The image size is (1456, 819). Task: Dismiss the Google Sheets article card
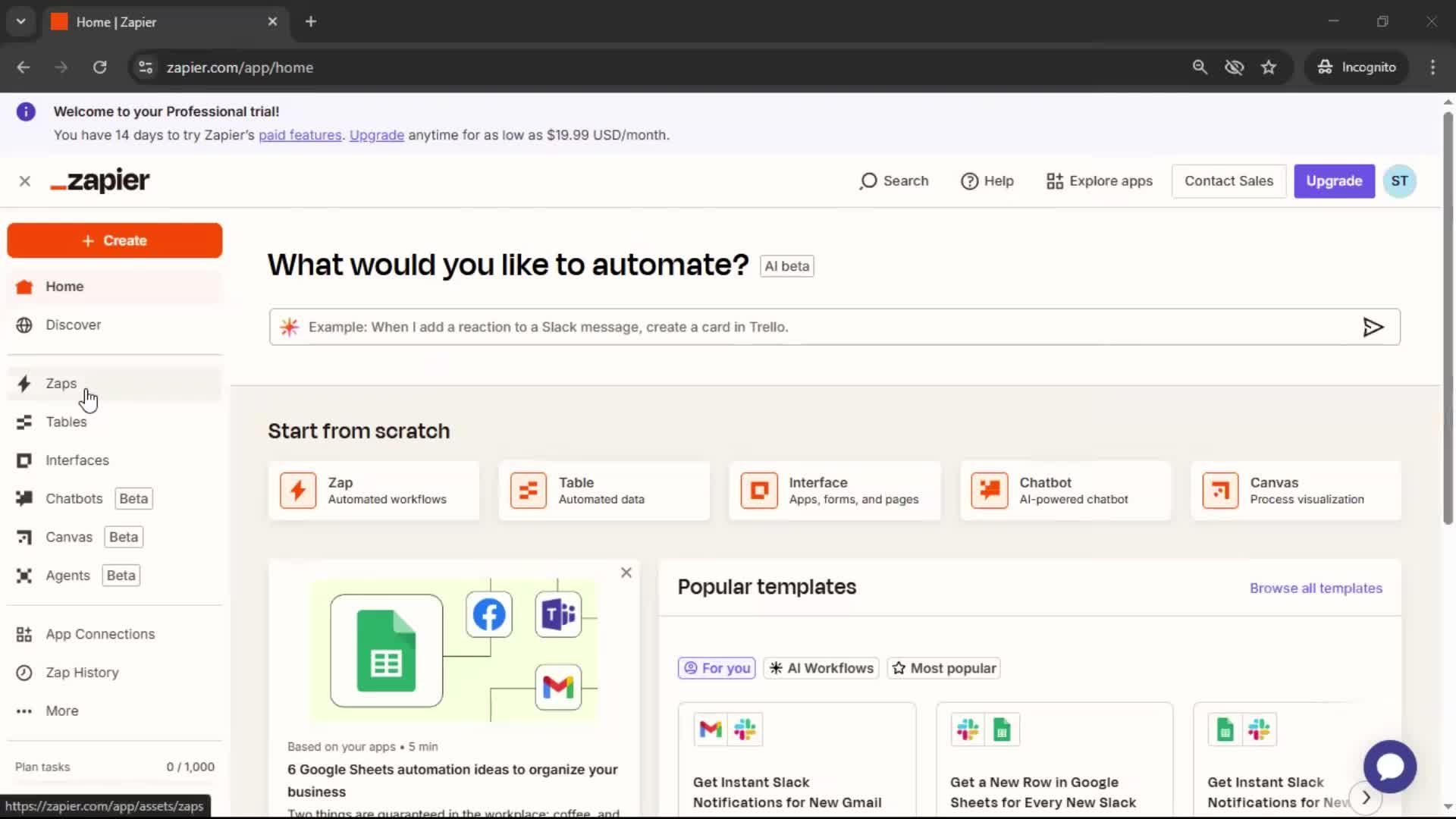point(626,573)
